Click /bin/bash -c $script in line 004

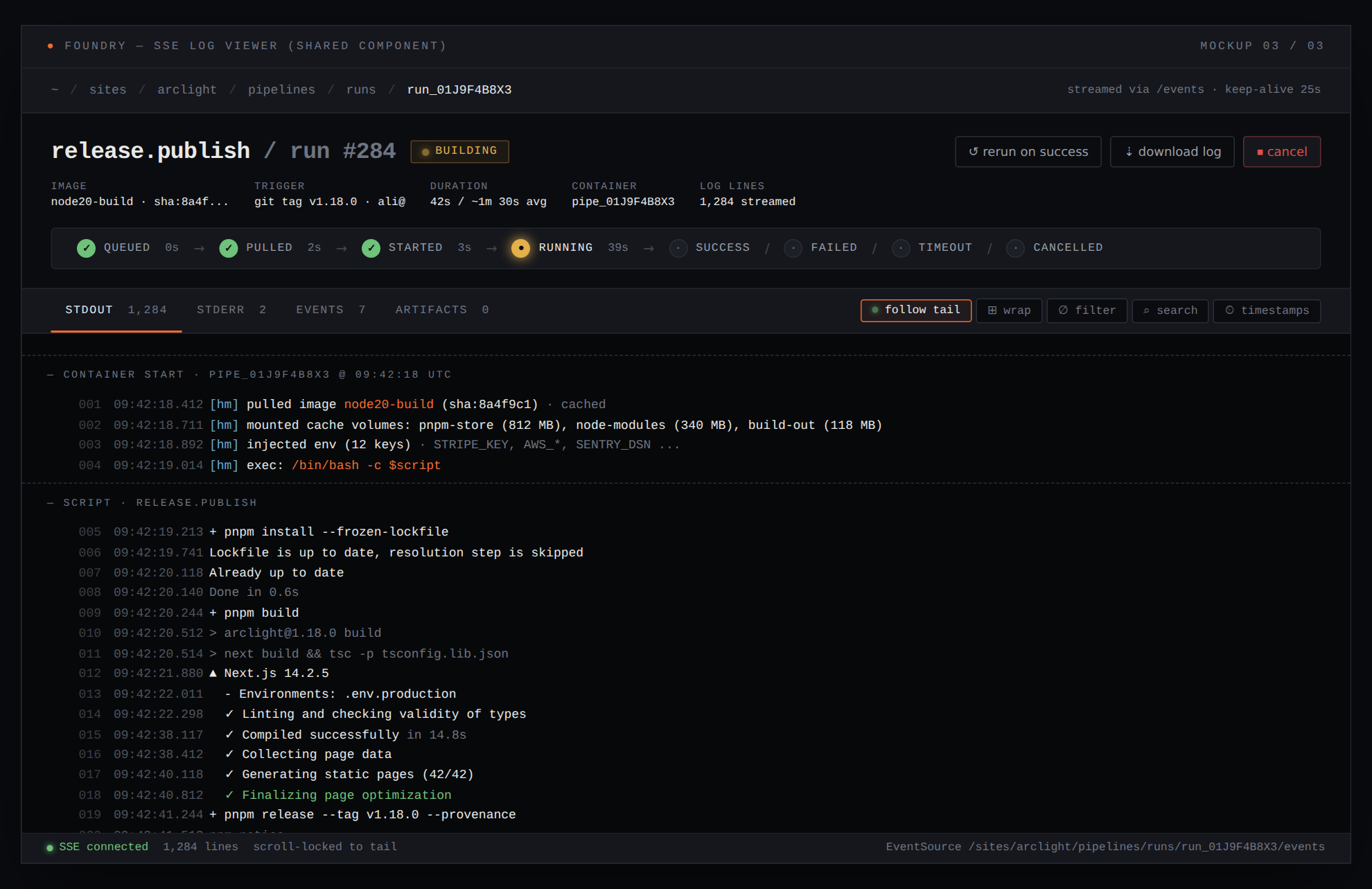tap(366, 466)
